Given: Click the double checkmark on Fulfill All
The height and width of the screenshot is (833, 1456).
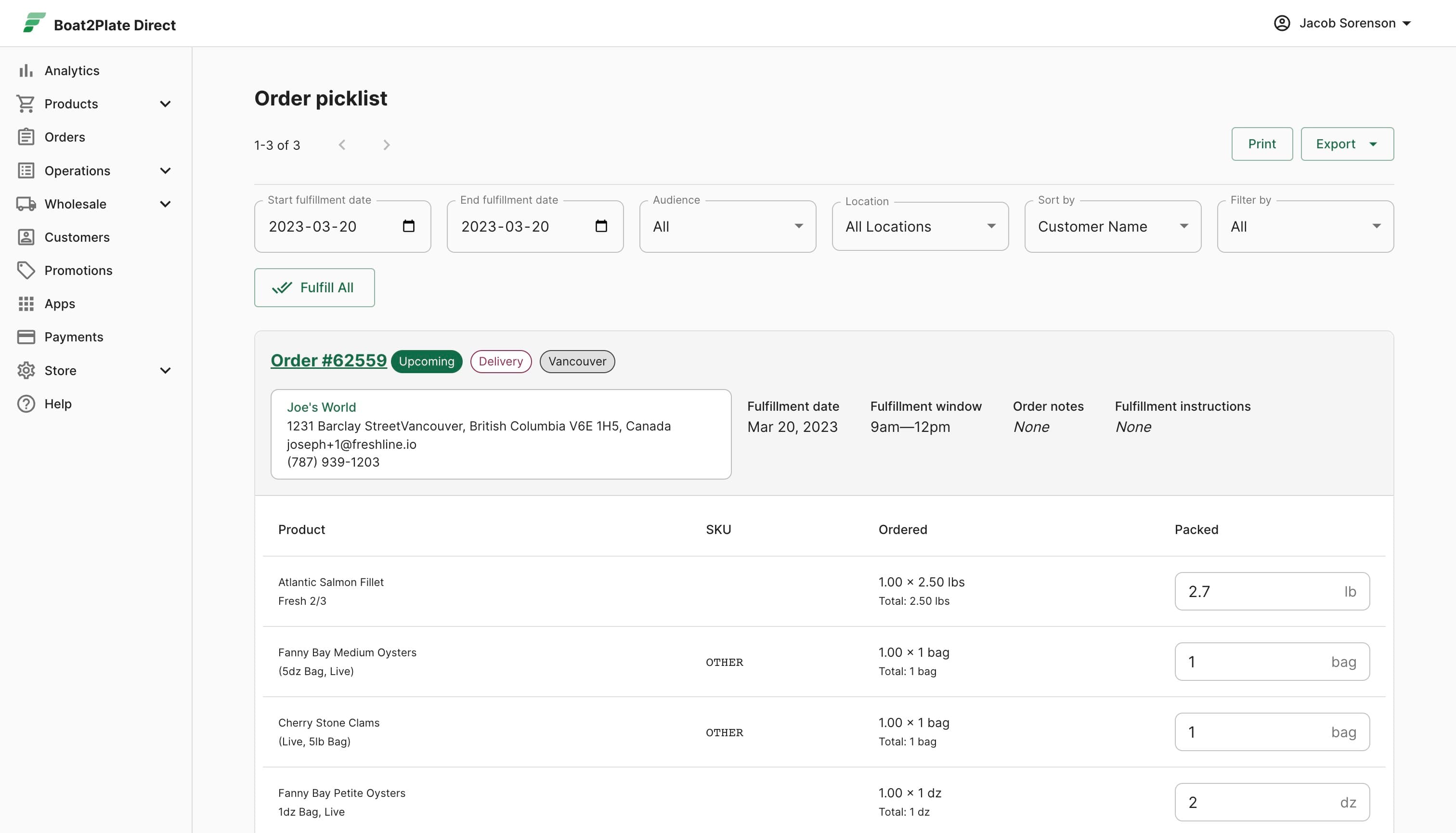Looking at the screenshot, I should pyautogui.click(x=282, y=287).
